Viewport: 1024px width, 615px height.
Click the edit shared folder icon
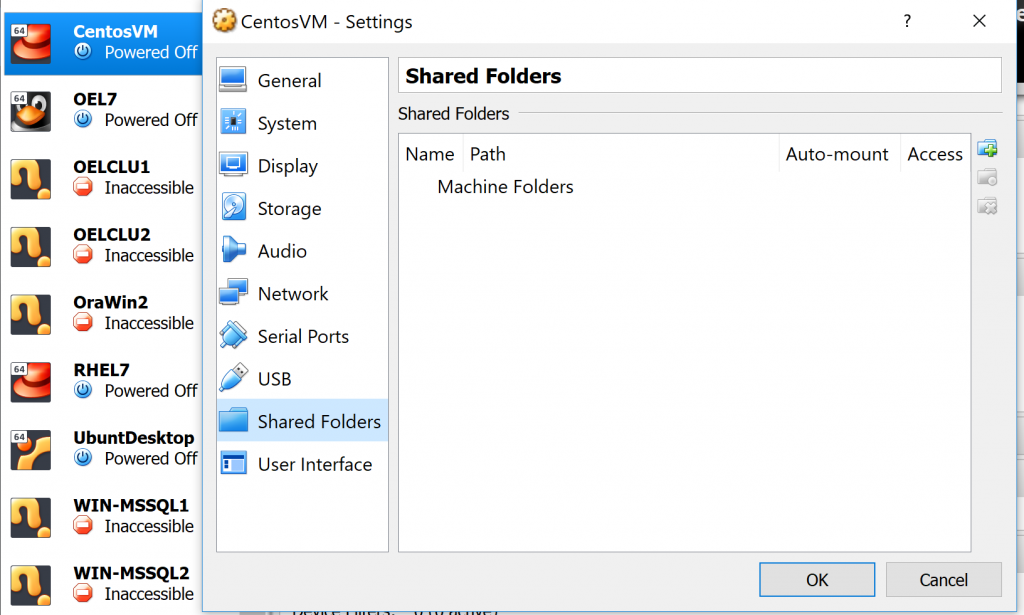pyautogui.click(x=987, y=178)
